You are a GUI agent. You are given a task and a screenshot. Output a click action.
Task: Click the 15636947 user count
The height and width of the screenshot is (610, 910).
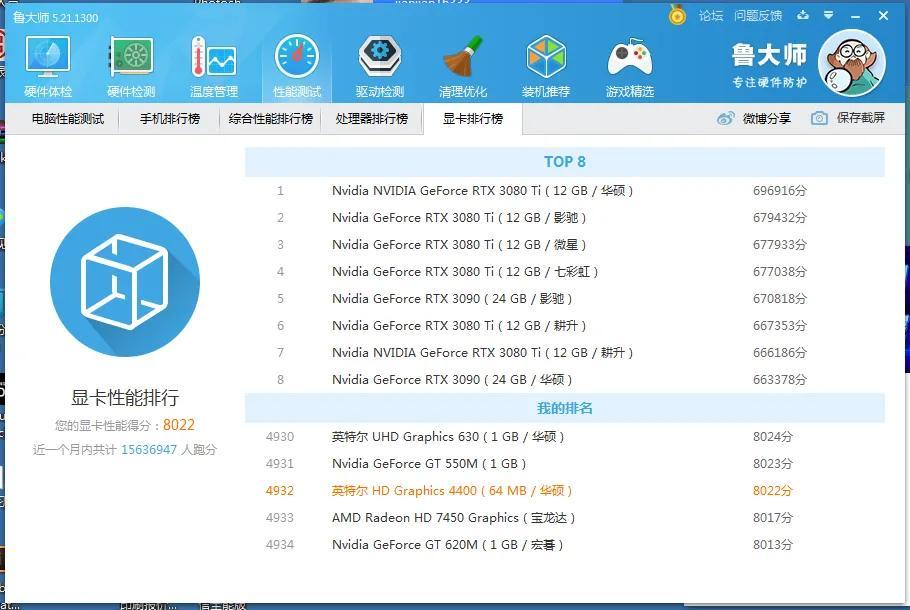(149, 450)
